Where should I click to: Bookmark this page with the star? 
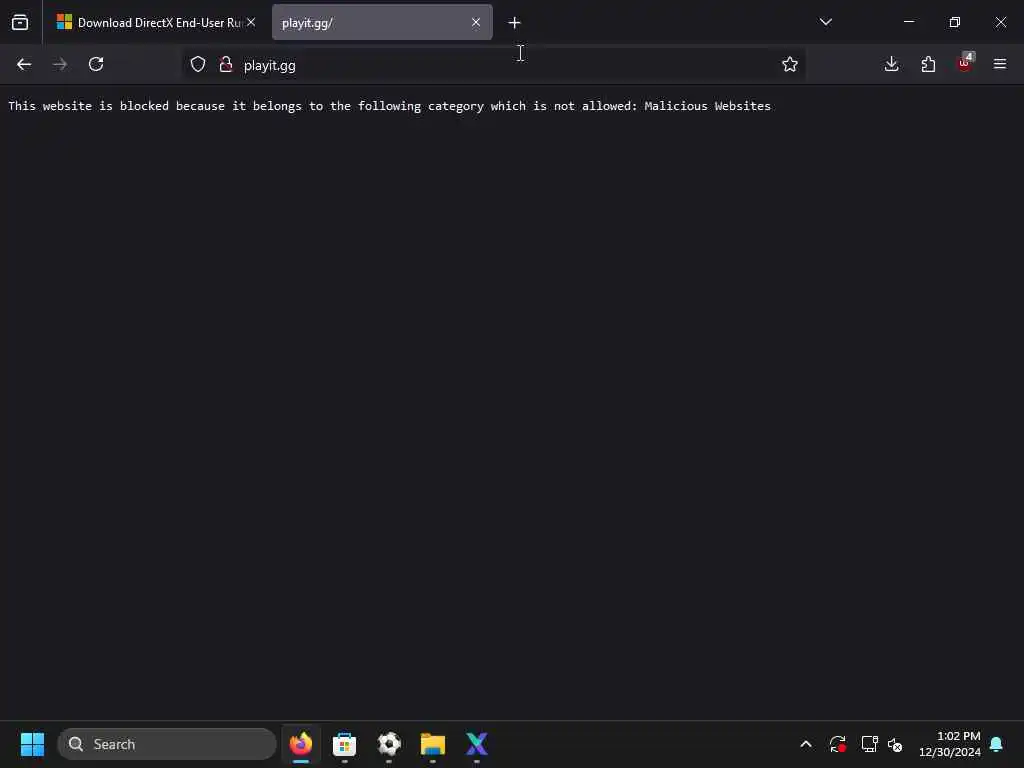pos(790,64)
